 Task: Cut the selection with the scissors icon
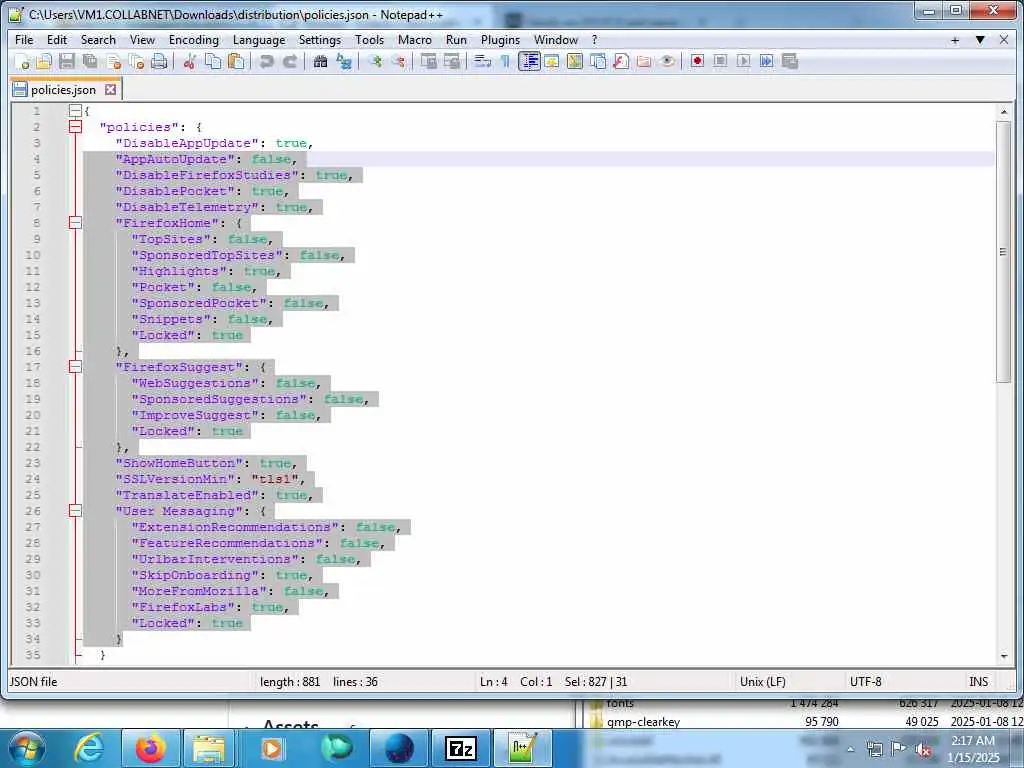point(189,61)
